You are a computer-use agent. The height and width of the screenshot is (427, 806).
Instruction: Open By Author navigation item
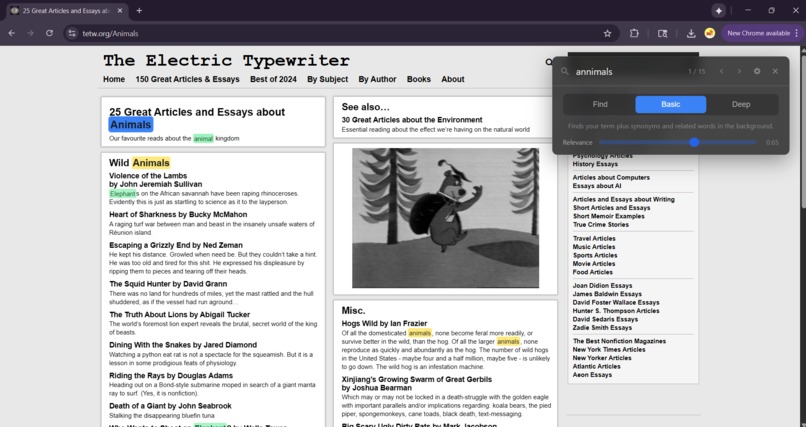(377, 79)
